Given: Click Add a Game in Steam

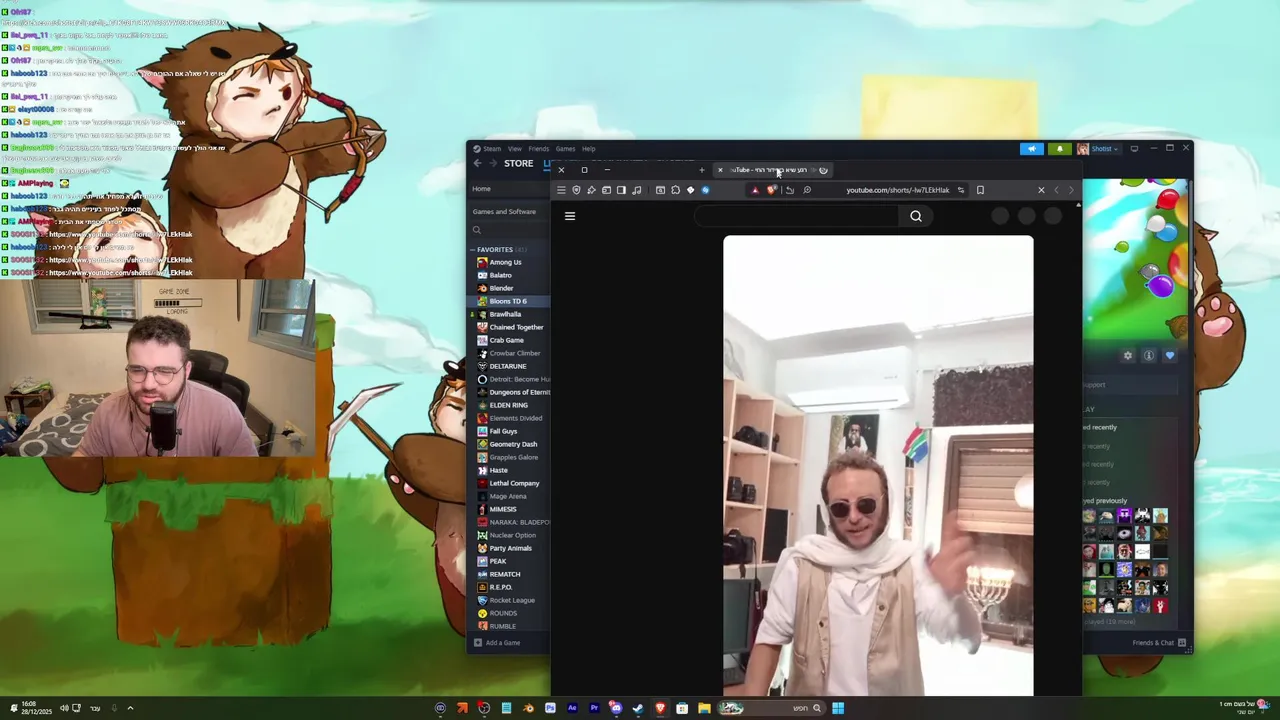Looking at the screenshot, I should pos(497,643).
